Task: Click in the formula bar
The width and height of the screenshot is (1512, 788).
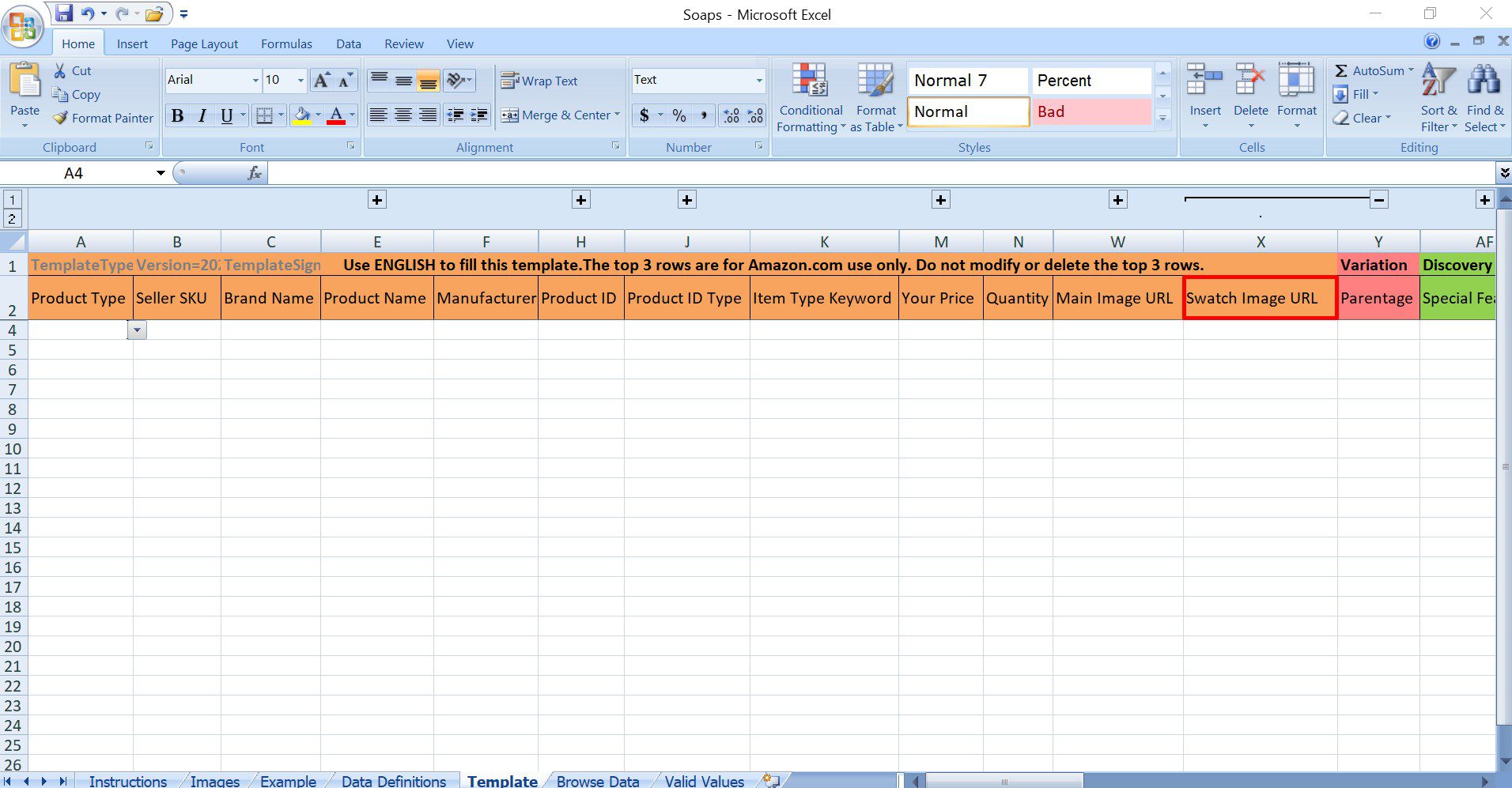Action: point(881,173)
